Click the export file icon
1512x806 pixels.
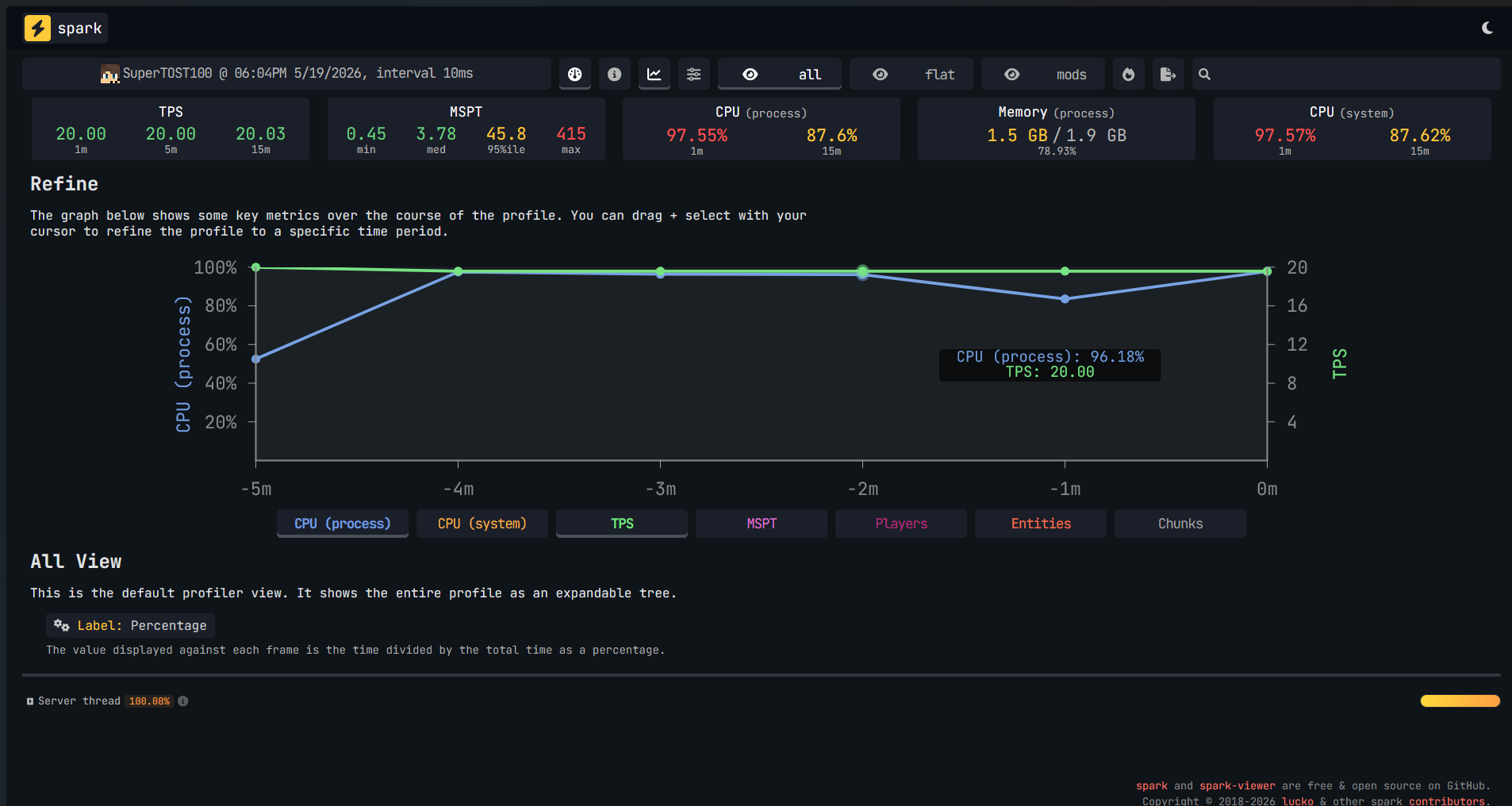[1168, 74]
